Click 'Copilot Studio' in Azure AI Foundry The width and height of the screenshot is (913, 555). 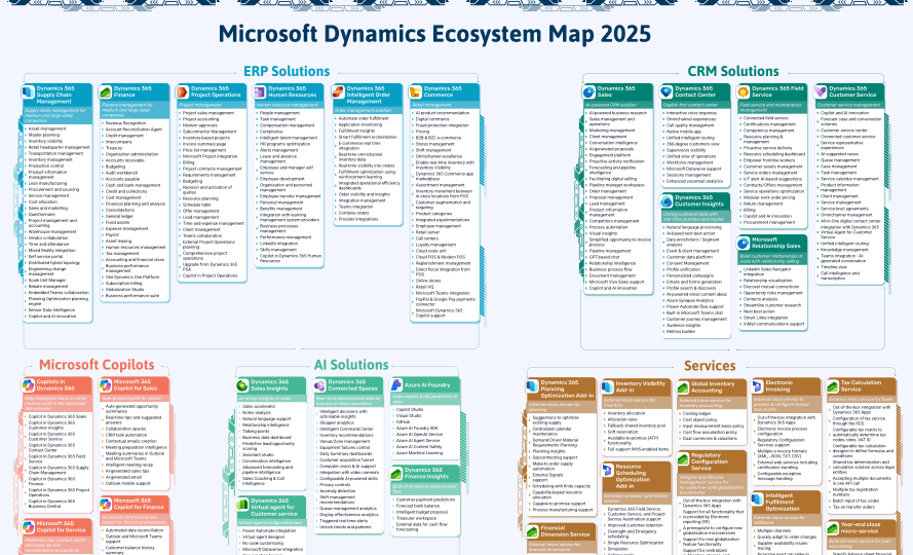point(409,409)
